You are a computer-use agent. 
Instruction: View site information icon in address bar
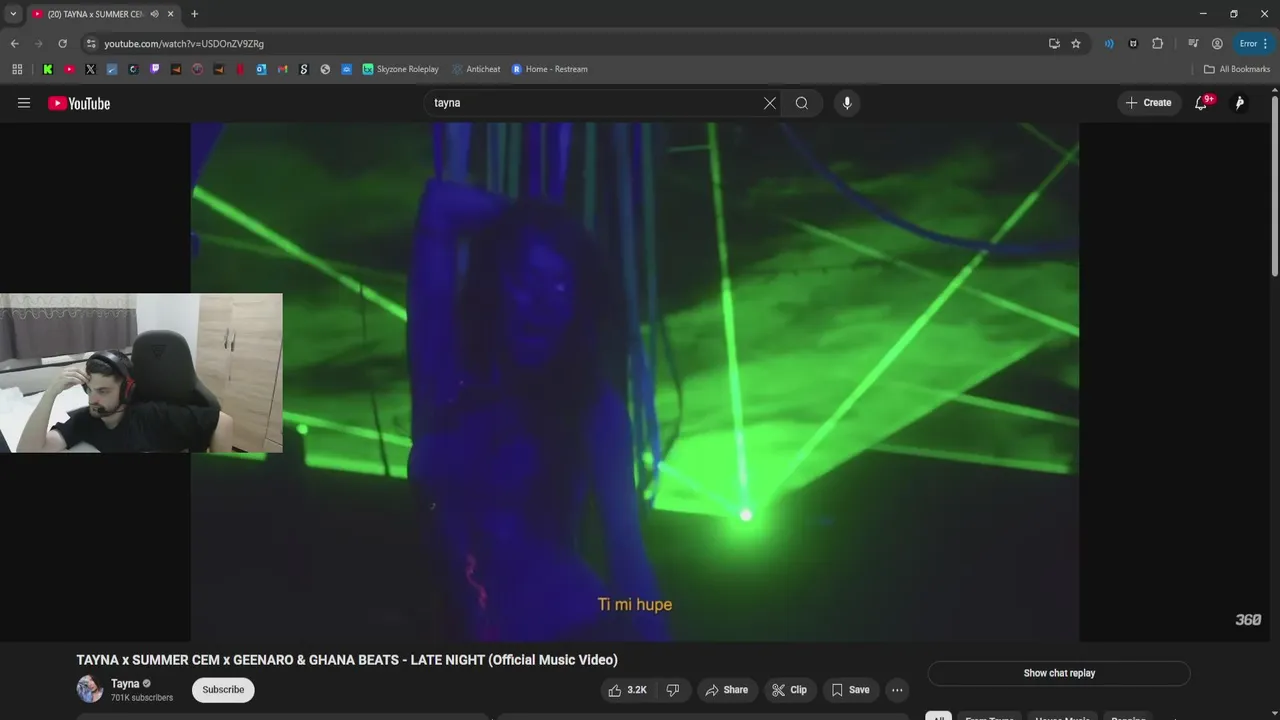tap(91, 44)
